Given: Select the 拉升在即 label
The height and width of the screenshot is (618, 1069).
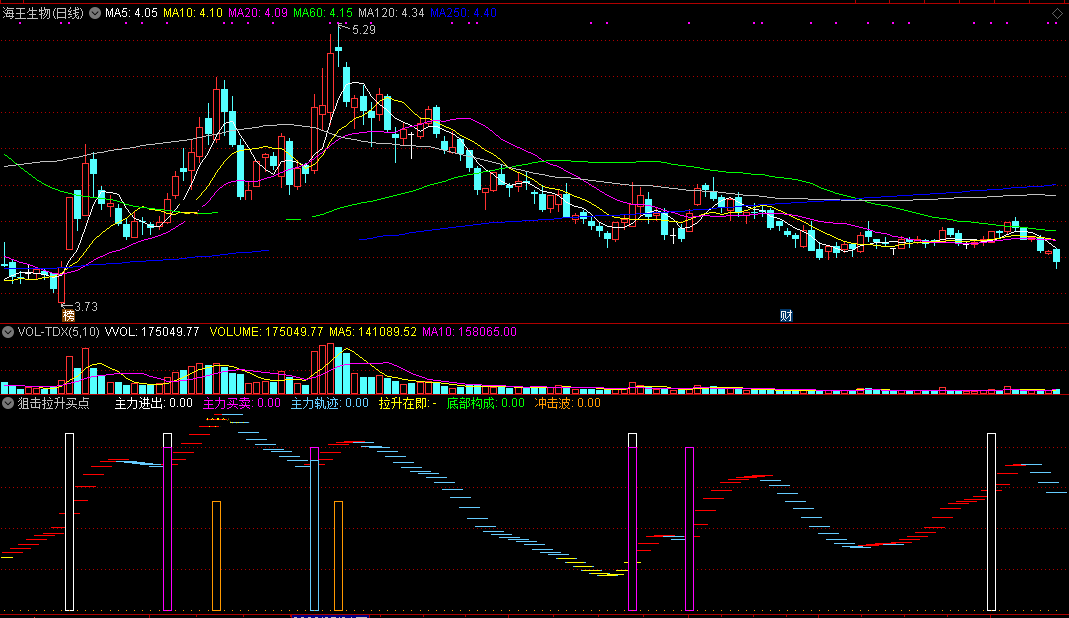Looking at the screenshot, I should point(408,403).
